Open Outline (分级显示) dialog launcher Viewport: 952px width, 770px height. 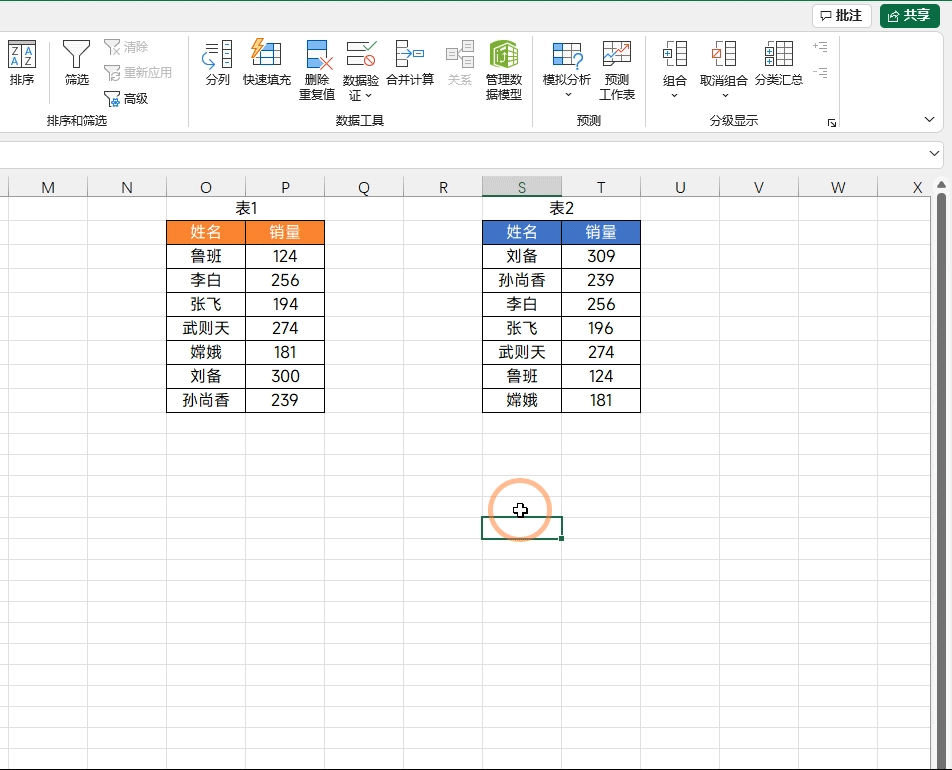832,123
